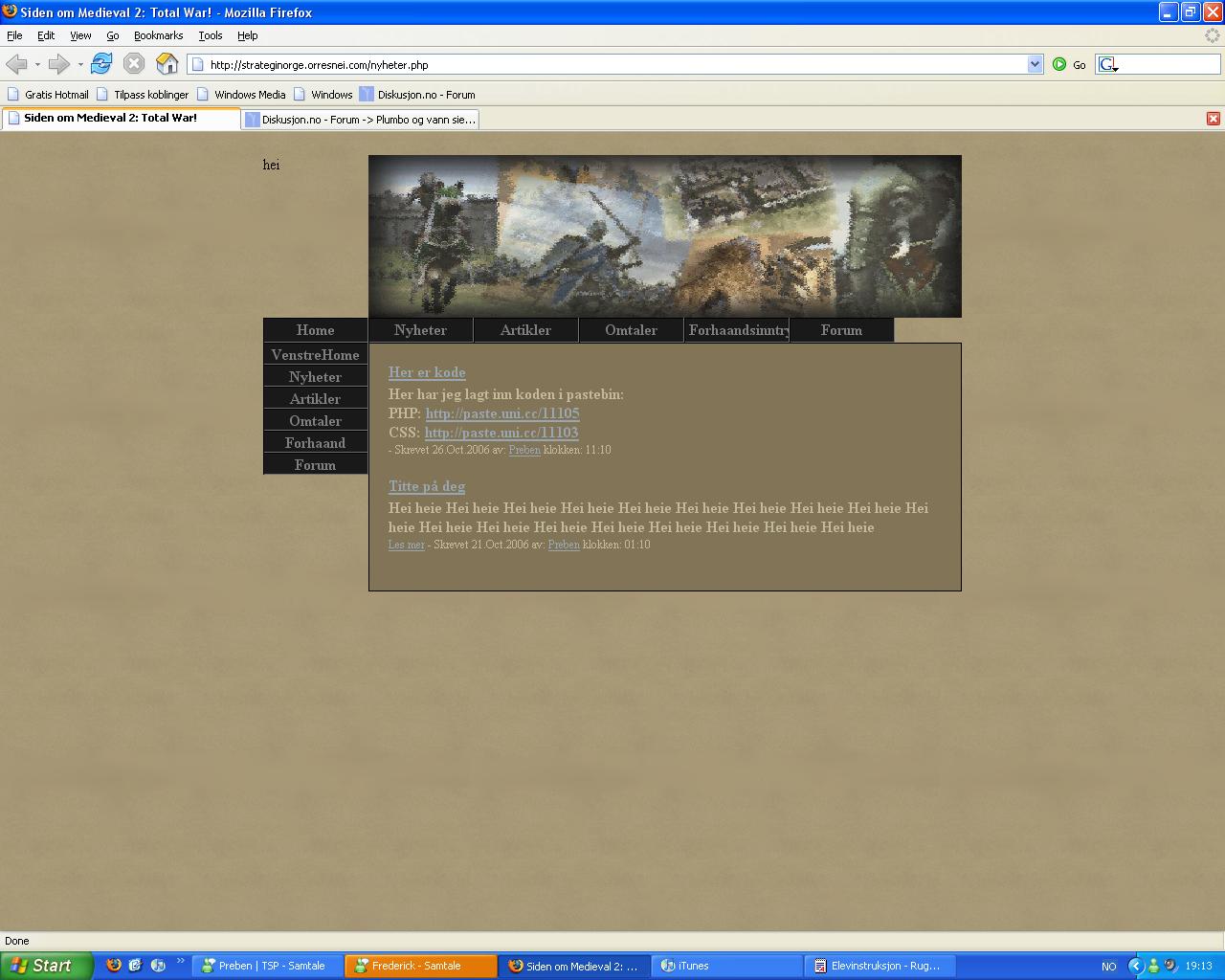Expand the quick launch chevron
The width and height of the screenshot is (1225, 980).
coord(180,961)
